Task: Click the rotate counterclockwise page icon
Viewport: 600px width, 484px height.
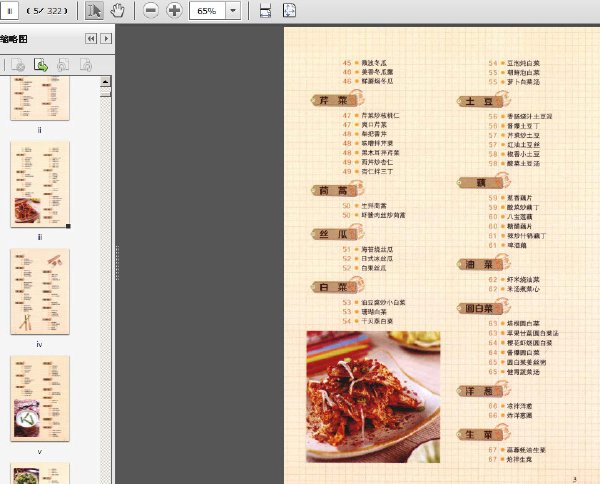Action: click(x=63, y=65)
